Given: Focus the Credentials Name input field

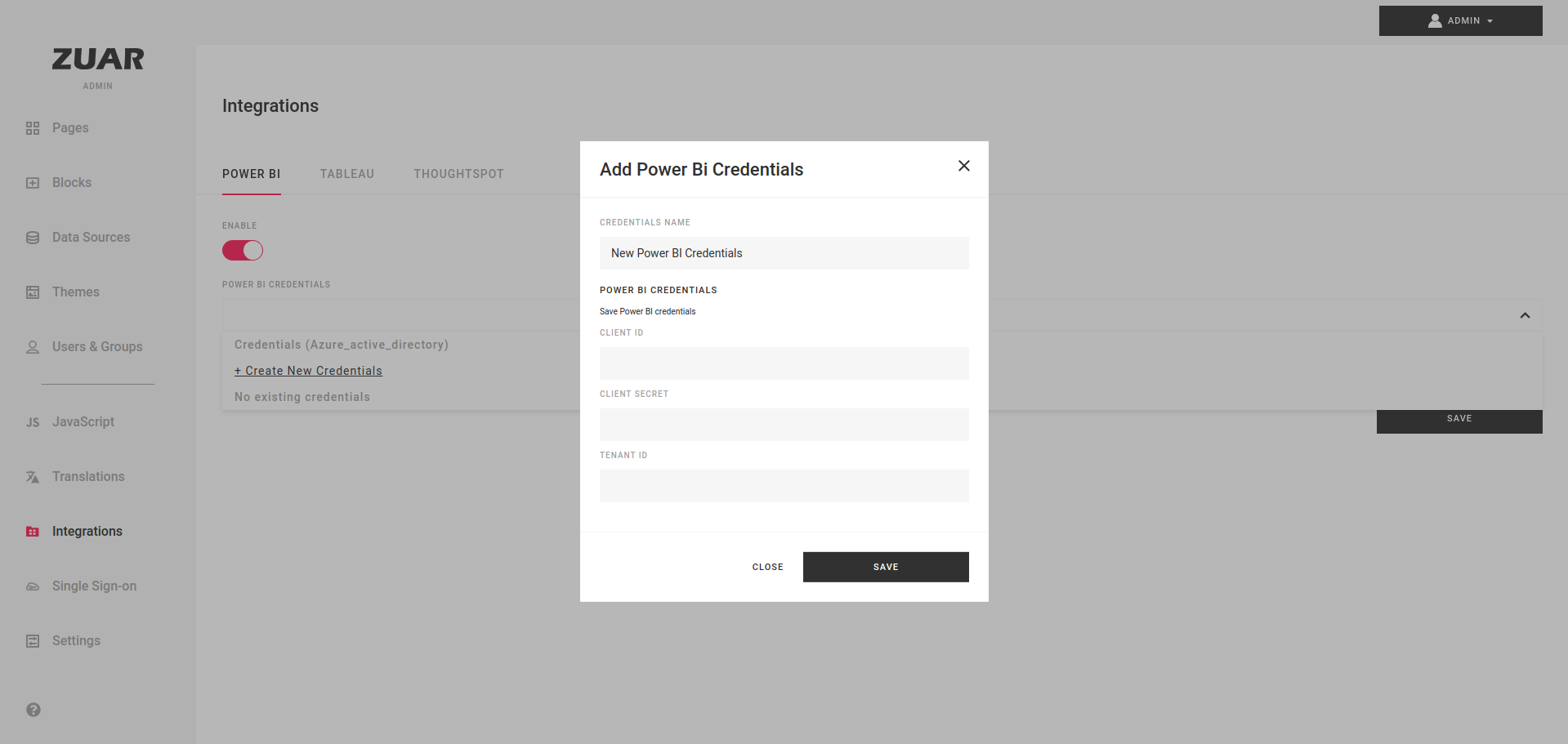Looking at the screenshot, I should [x=784, y=253].
